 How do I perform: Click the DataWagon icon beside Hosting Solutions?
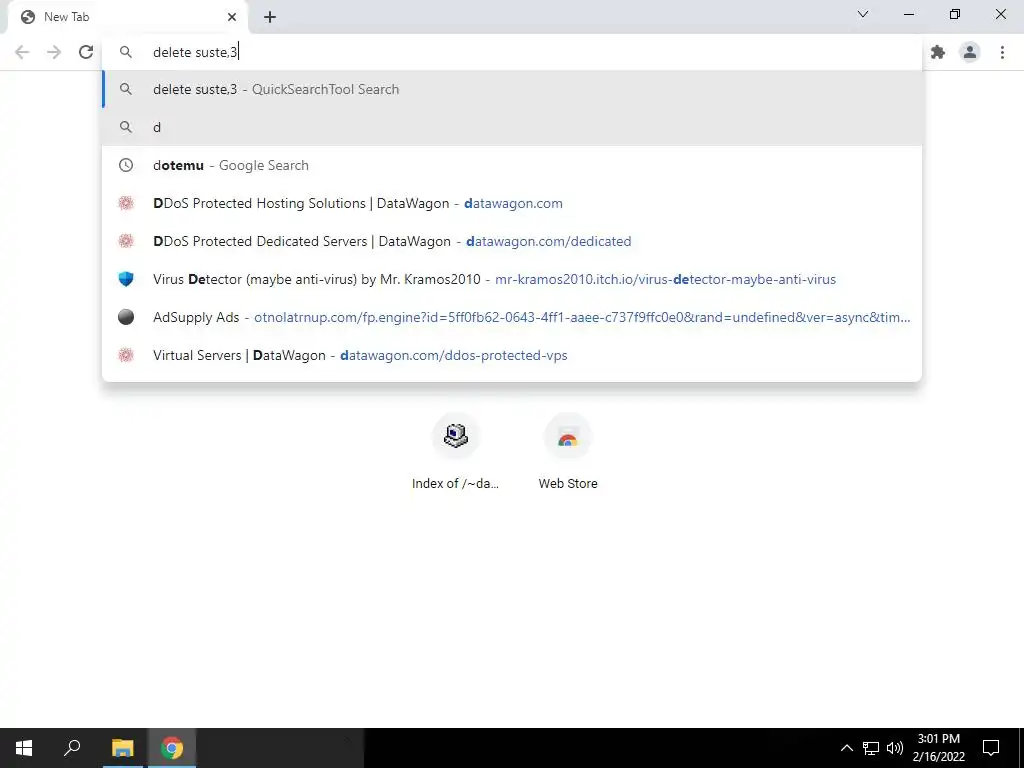(x=126, y=203)
